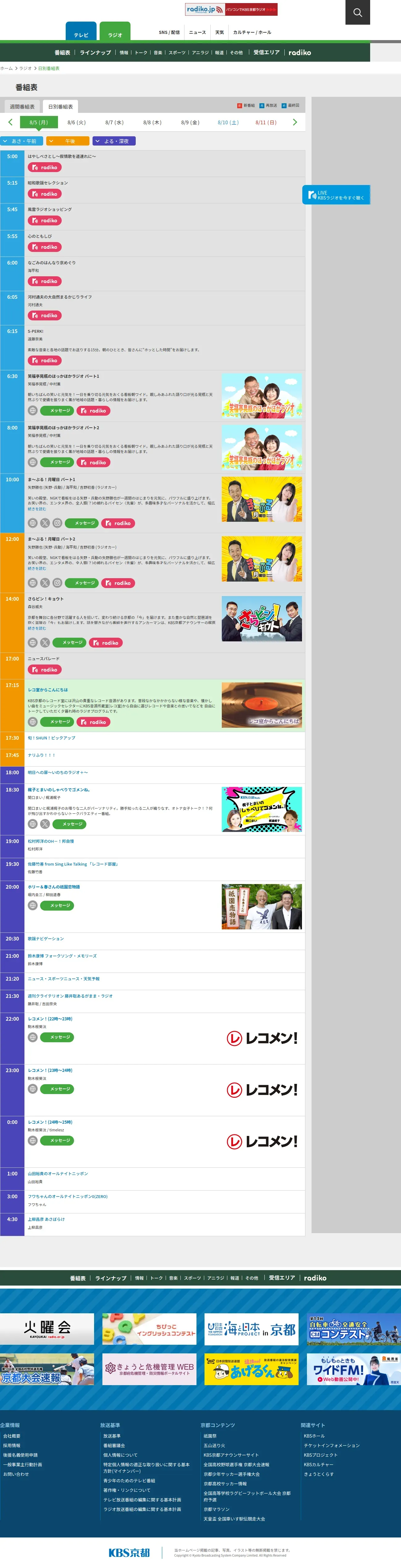Image resolution: width=401 pixels, height=1568 pixels.
Task: Open 歌謡ナビゲーション program link
Action: 46,939
